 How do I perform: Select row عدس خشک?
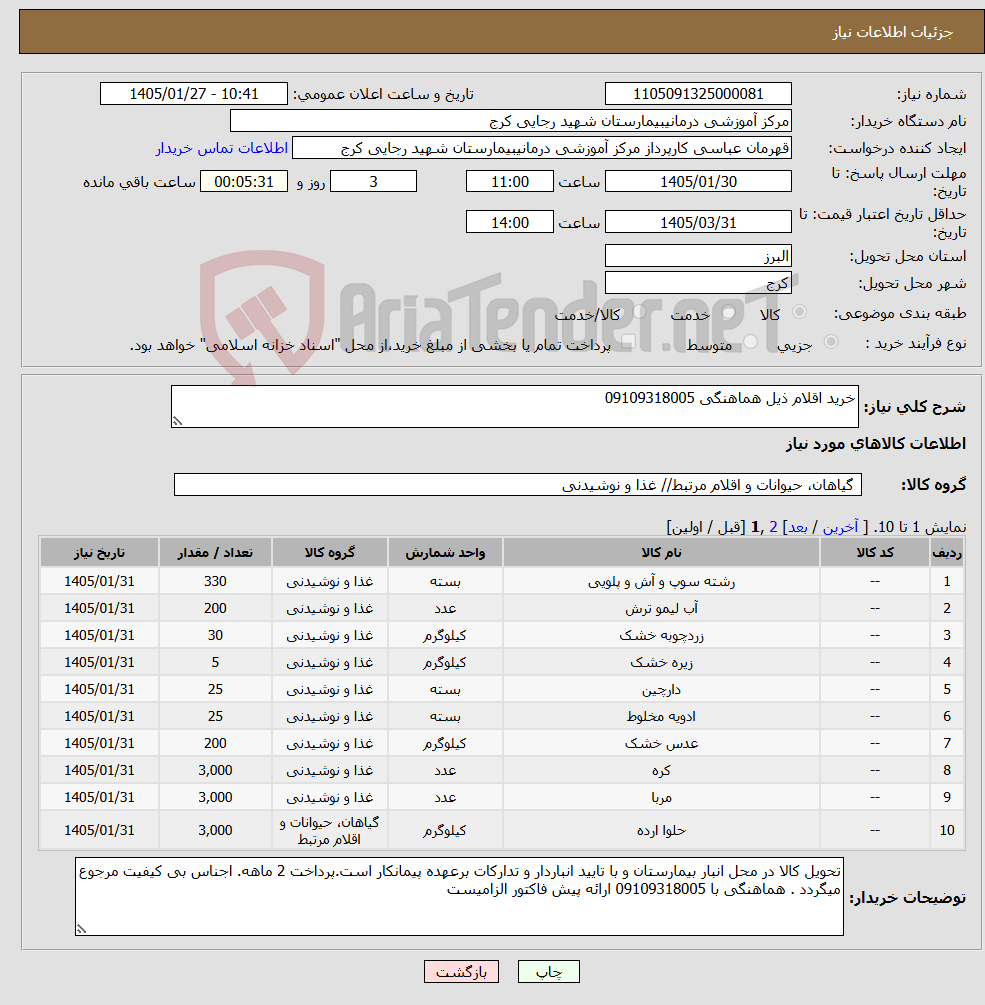click(x=501, y=743)
